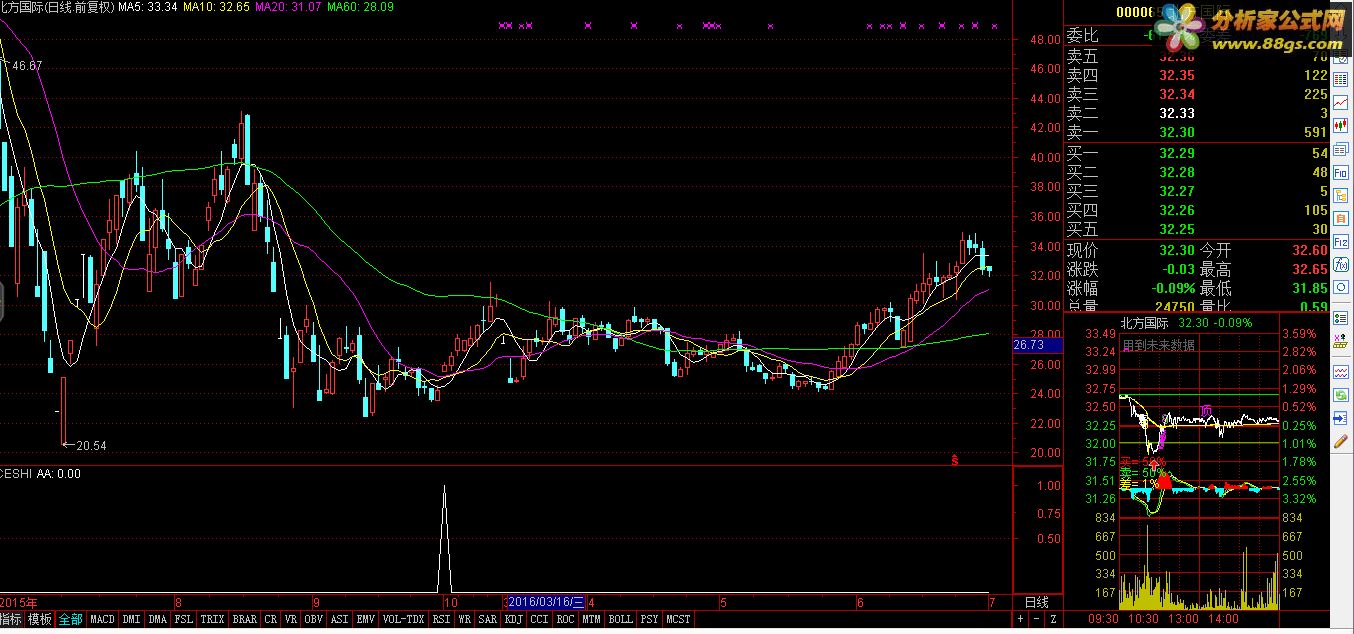
Task: Select the DMI indicator tab
Action: pyautogui.click(x=131, y=619)
